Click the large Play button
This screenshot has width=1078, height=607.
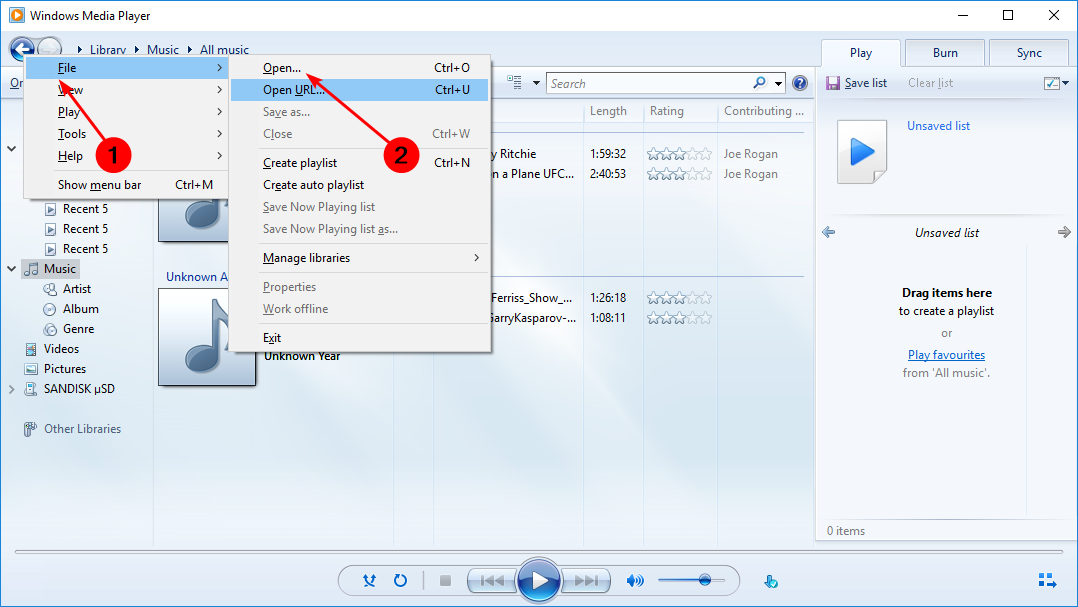[x=538, y=581]
